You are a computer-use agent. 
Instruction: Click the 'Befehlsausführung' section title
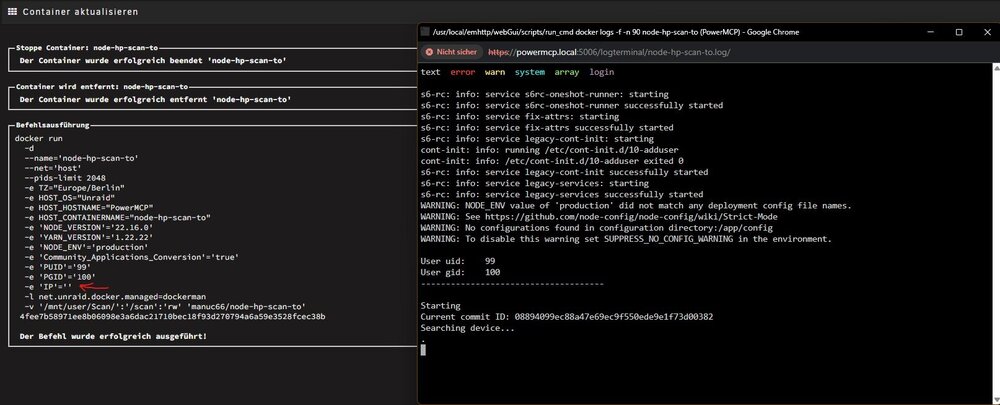pyautogui.click(x=52, y=126)
